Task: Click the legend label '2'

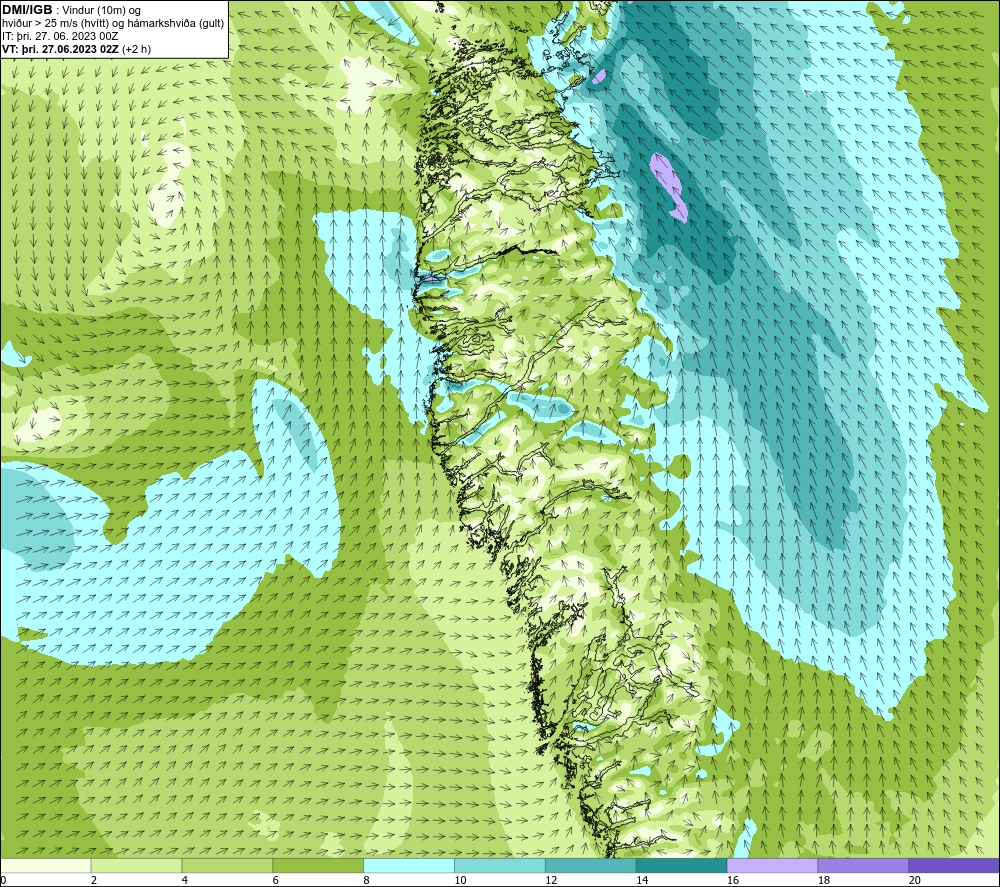Action: pyautogui.click(x=94, y=881)
